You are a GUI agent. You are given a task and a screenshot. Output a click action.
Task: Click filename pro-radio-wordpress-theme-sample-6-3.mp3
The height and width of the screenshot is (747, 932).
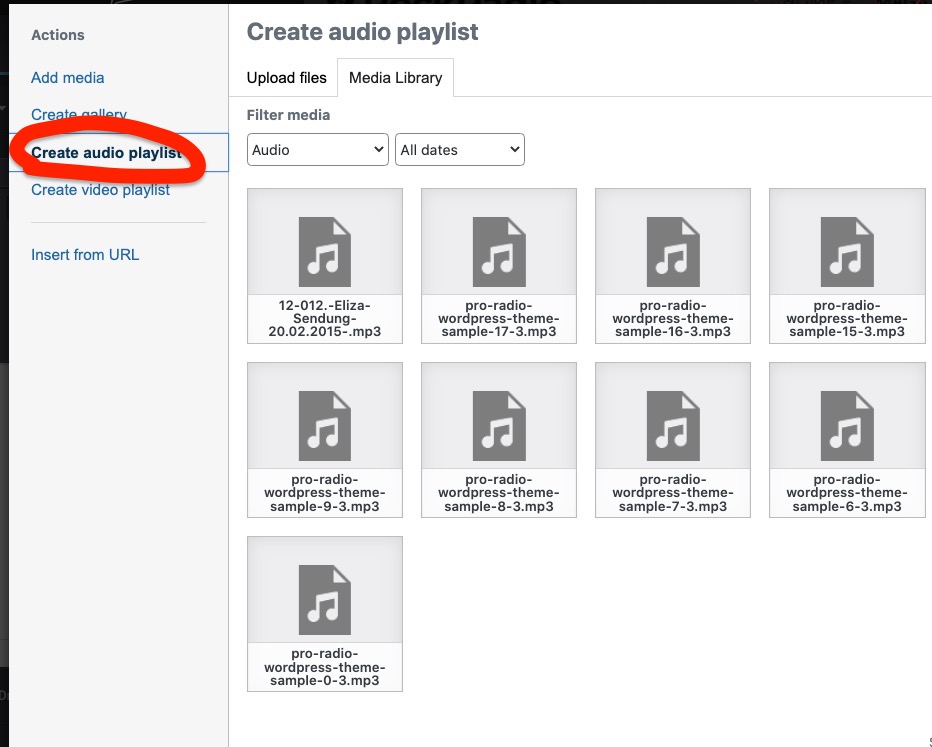tap(847, 493)
